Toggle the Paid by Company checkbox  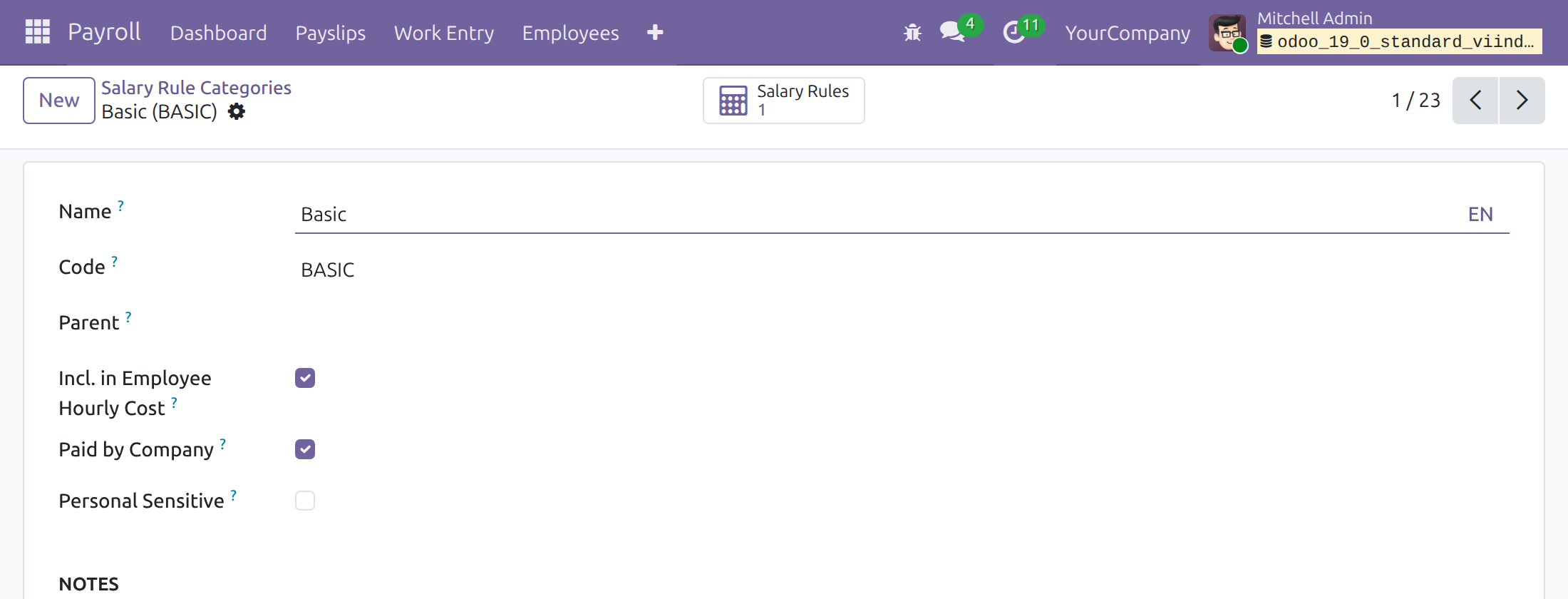click(305, 449)
